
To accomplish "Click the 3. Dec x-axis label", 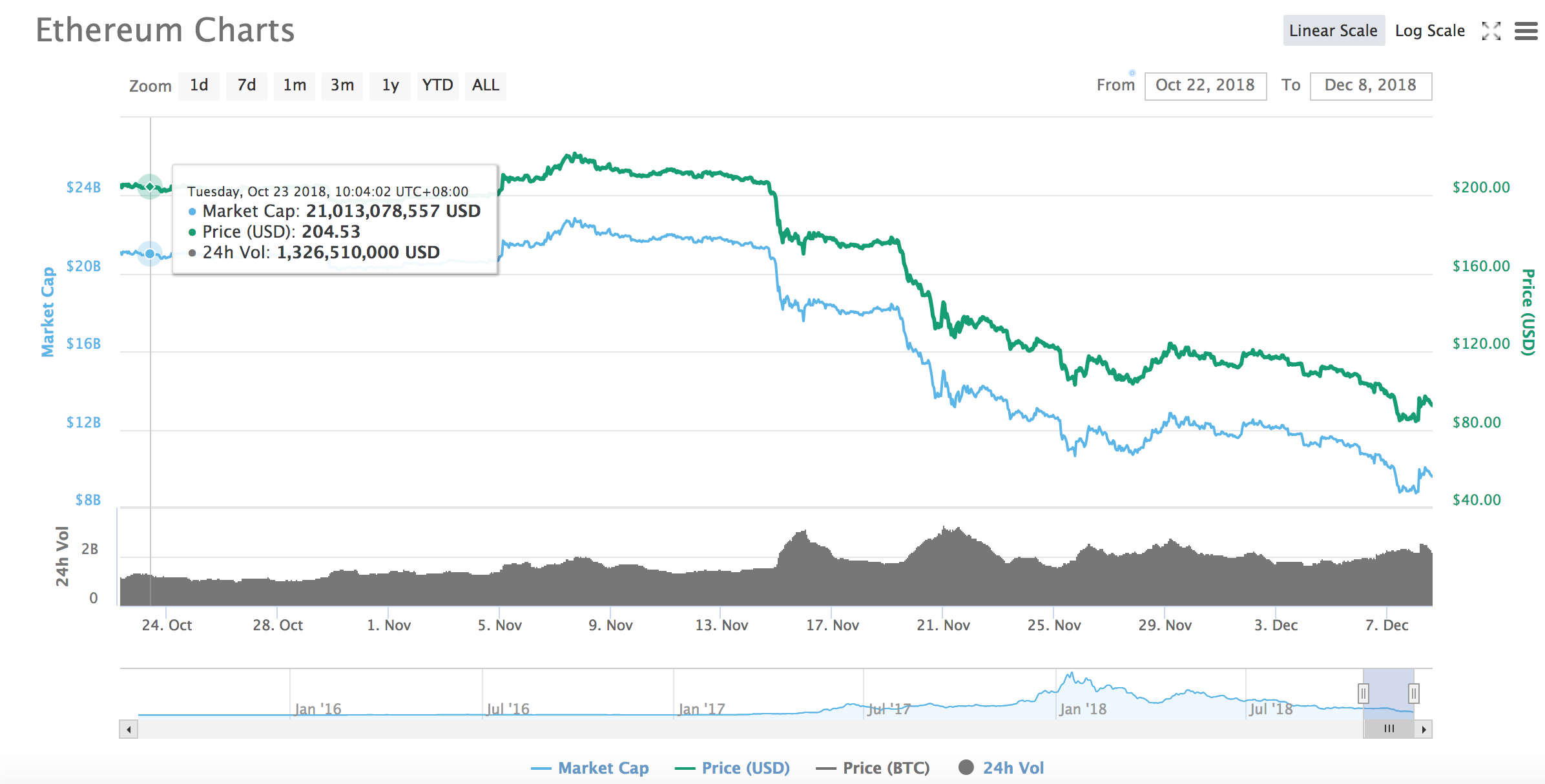I will click(1276, 625).
